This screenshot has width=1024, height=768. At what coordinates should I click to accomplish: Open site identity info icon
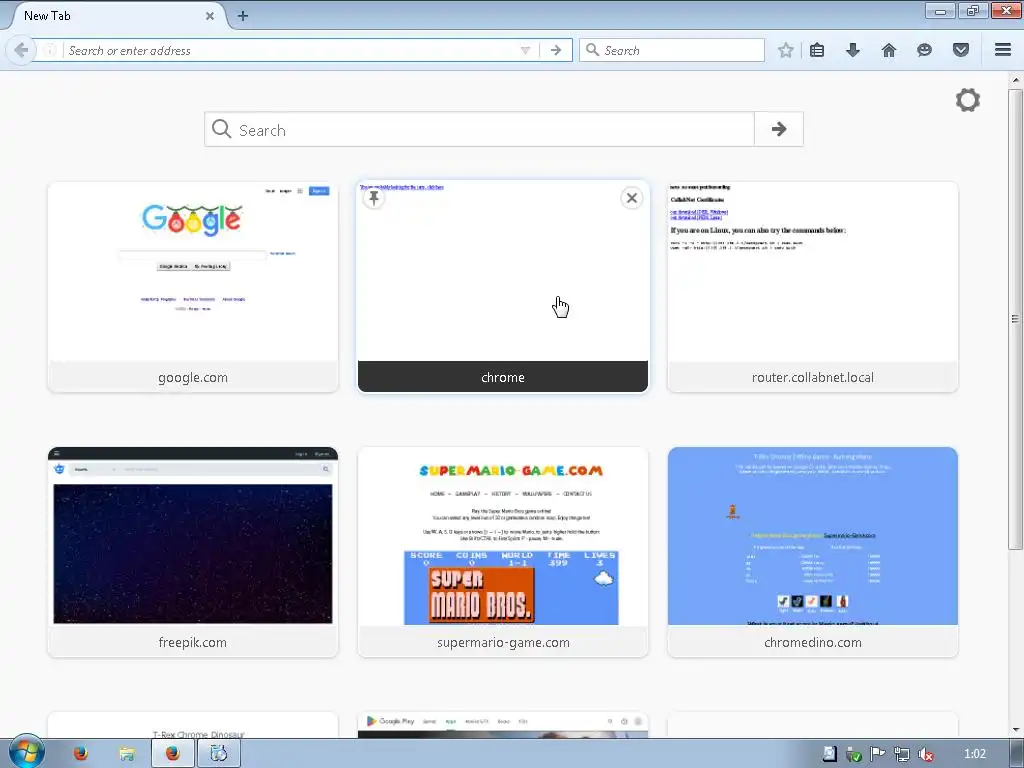[x=50, y=50]
